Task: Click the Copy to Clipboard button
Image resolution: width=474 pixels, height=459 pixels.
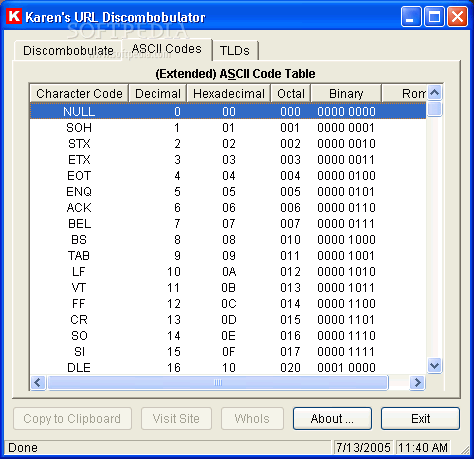Action: tap(72, 418)
